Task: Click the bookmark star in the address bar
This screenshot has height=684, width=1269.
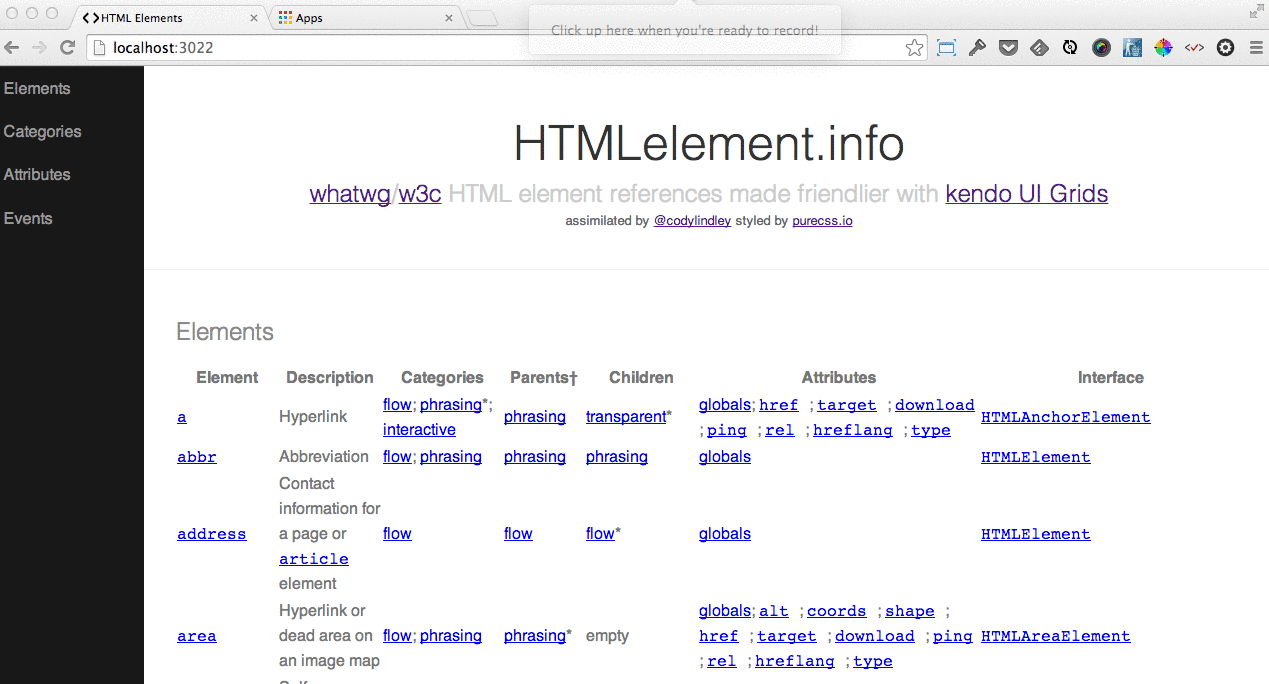Action: pyautogui.click(x=913, y=47)
